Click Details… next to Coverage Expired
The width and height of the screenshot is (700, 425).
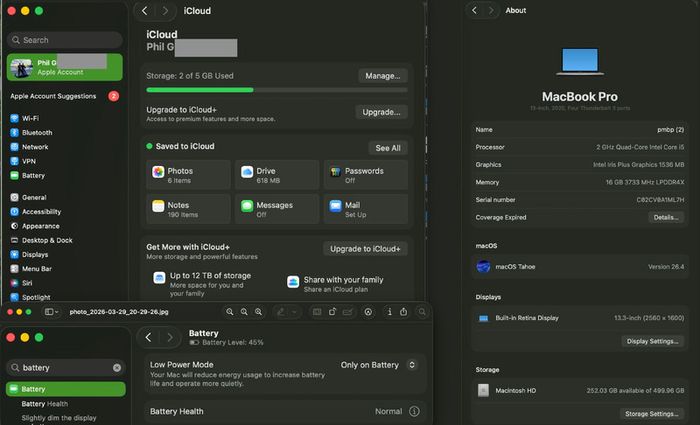[666, 217]
